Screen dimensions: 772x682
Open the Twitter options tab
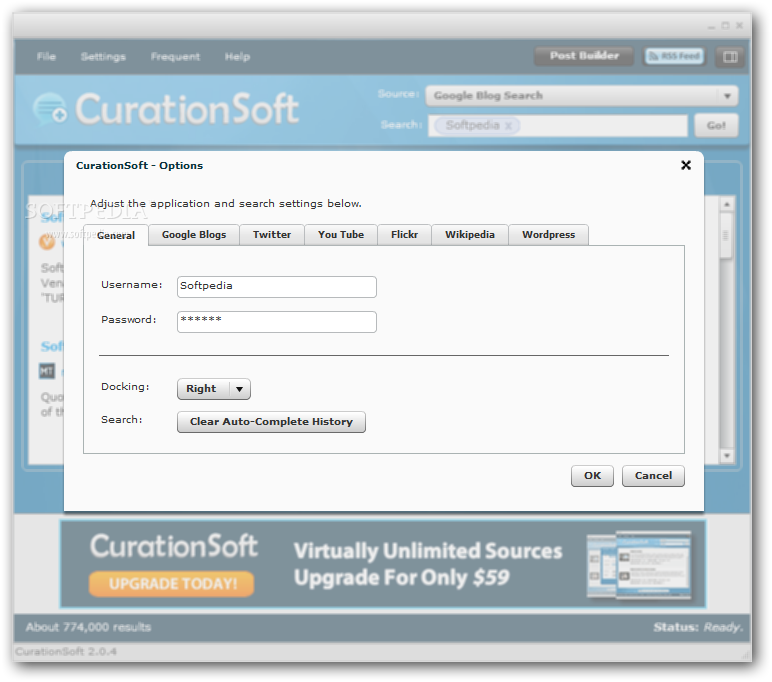coord(272,234)
